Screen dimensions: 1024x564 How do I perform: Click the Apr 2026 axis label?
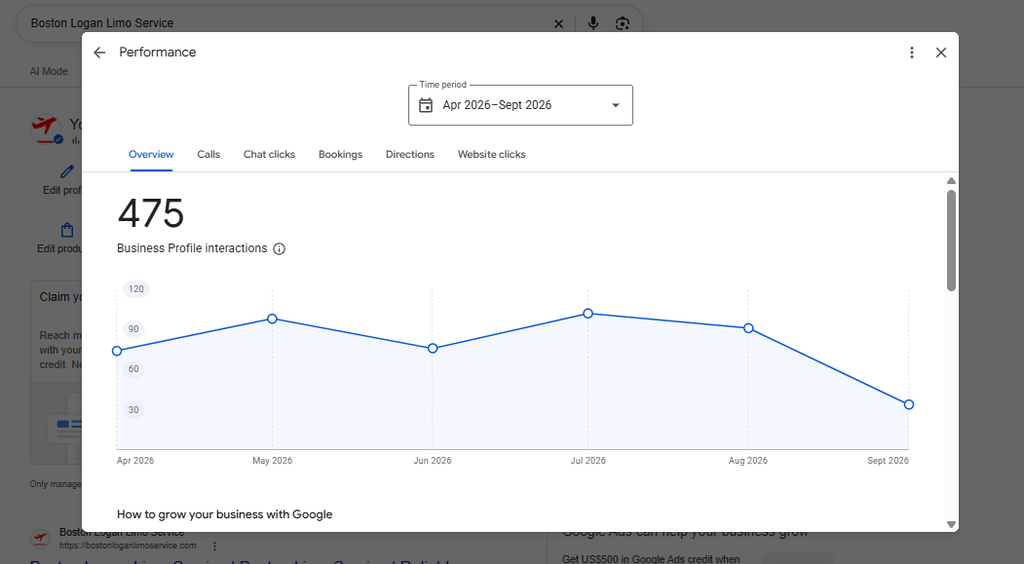135,460
